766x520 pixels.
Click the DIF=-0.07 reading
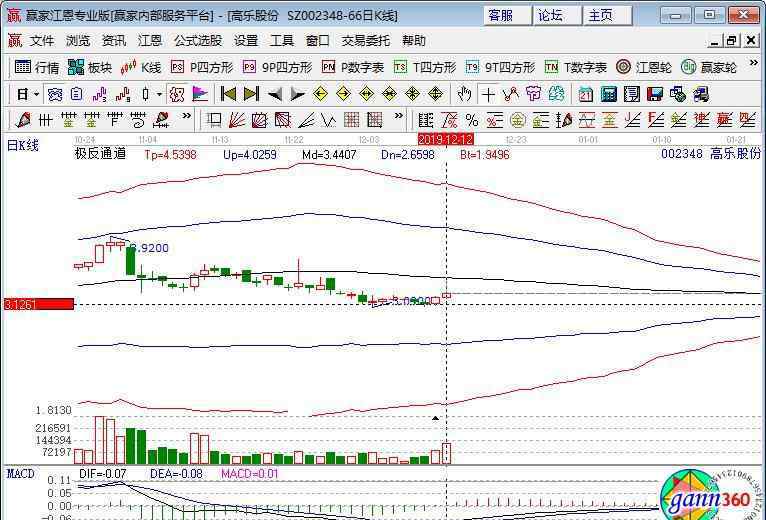103,474
